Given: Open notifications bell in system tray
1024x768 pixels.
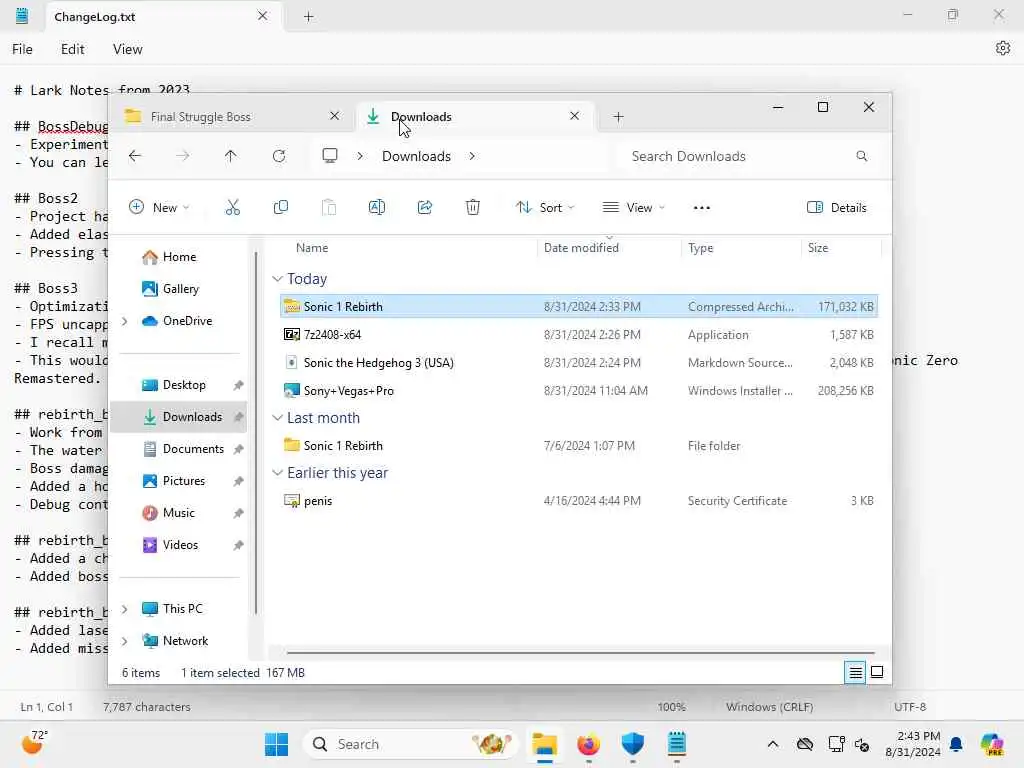Looking at the screenshot, I should pos(956,744).
